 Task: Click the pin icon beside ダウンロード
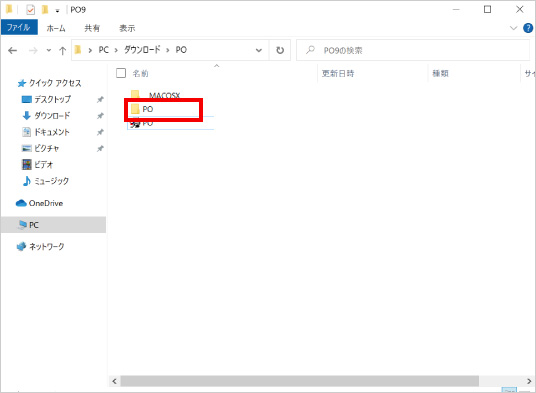coord(100,116)
